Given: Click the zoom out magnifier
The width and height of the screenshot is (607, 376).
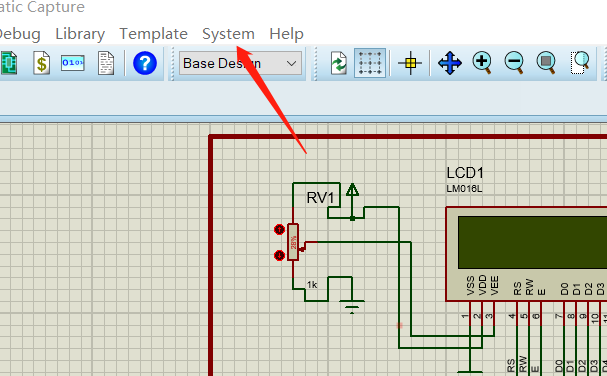Looking at the screenshot, I should pyautogui.click(x=514, y=63).
